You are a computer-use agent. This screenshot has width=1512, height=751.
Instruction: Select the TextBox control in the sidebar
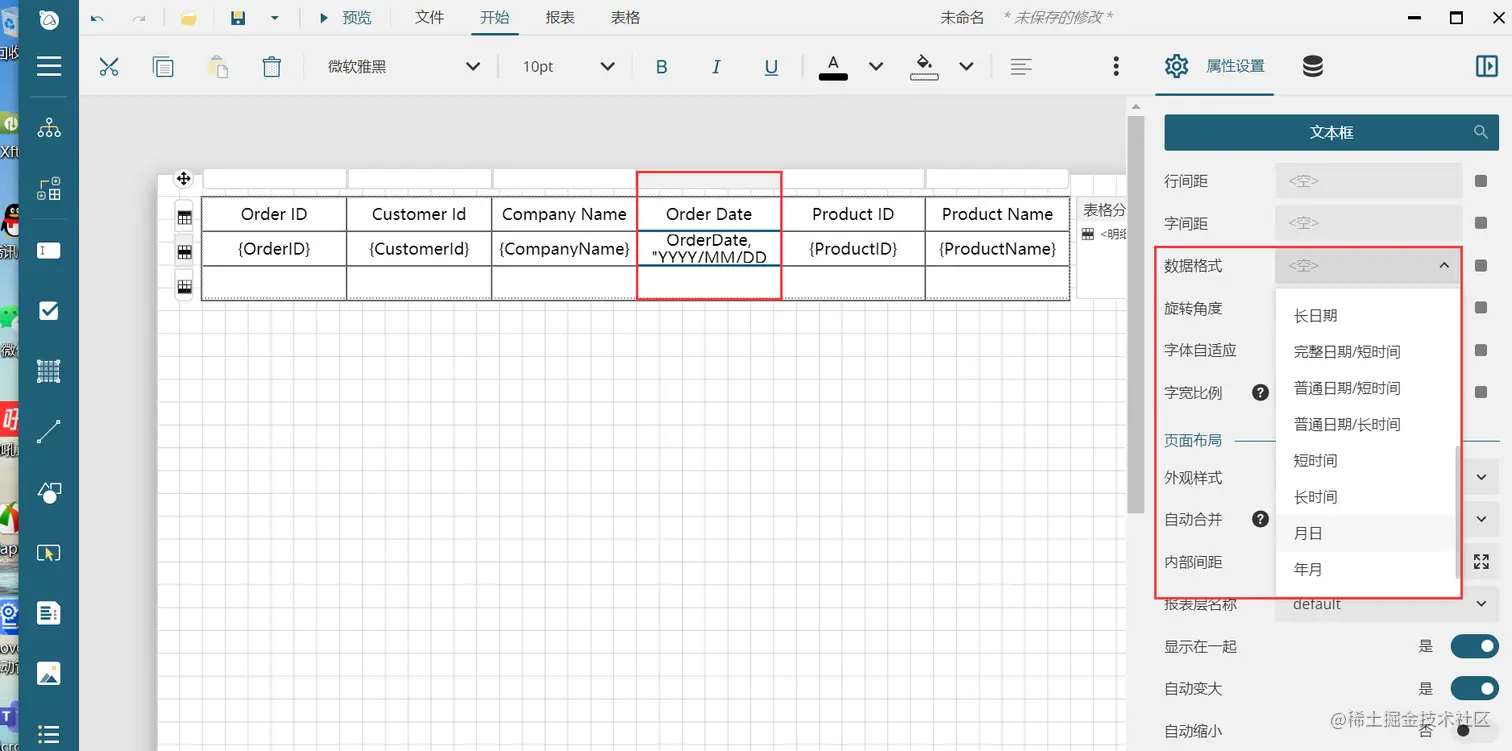click(x=49, y=250)
